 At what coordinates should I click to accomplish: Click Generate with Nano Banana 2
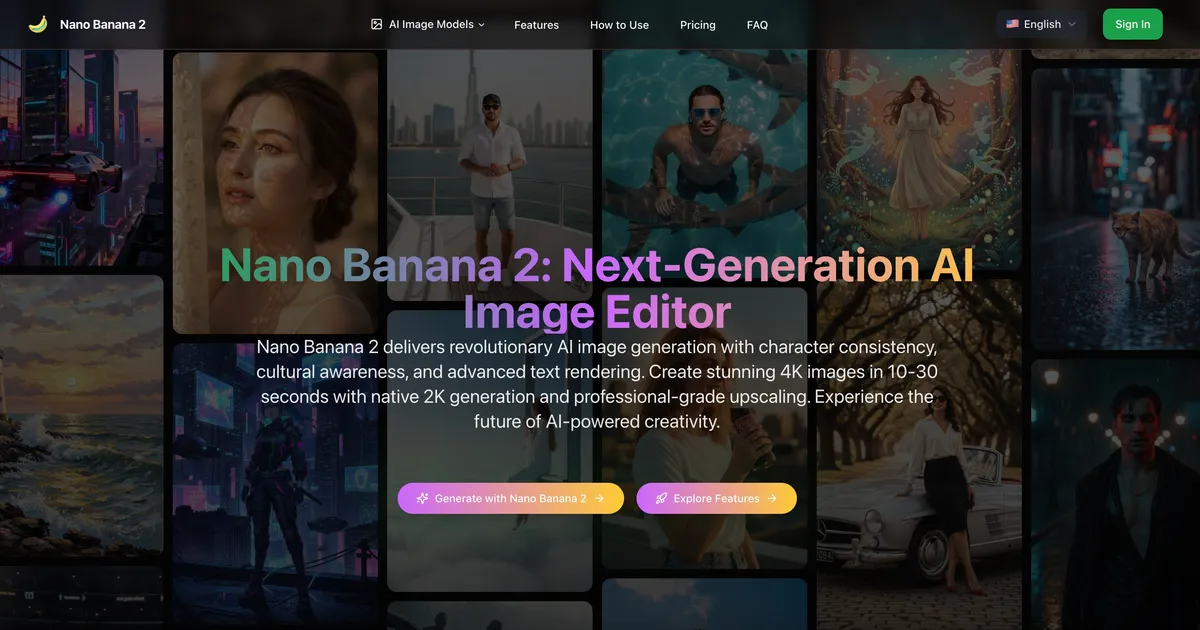(510, 498)
